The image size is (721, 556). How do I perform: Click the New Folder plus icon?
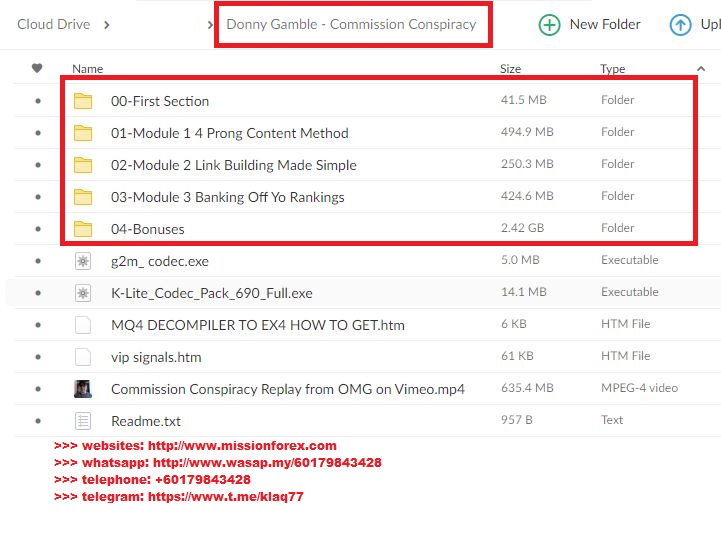pyautogui.click(x=549, y=25)
